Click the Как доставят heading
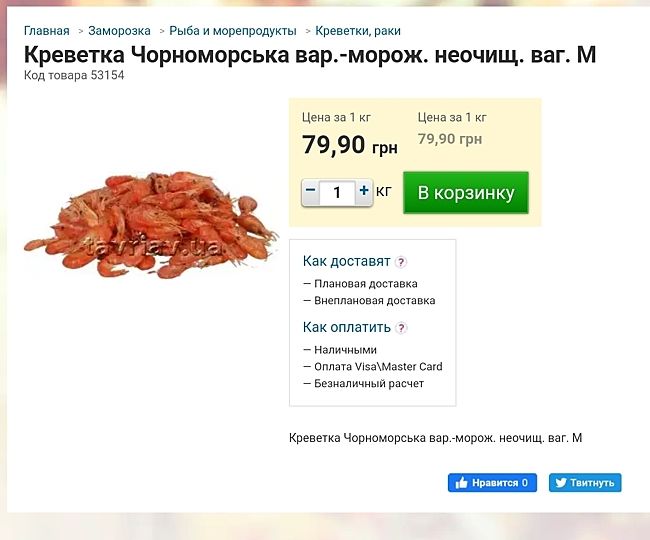The width and height of the screenshot is (650, 540). coord(346,261)
